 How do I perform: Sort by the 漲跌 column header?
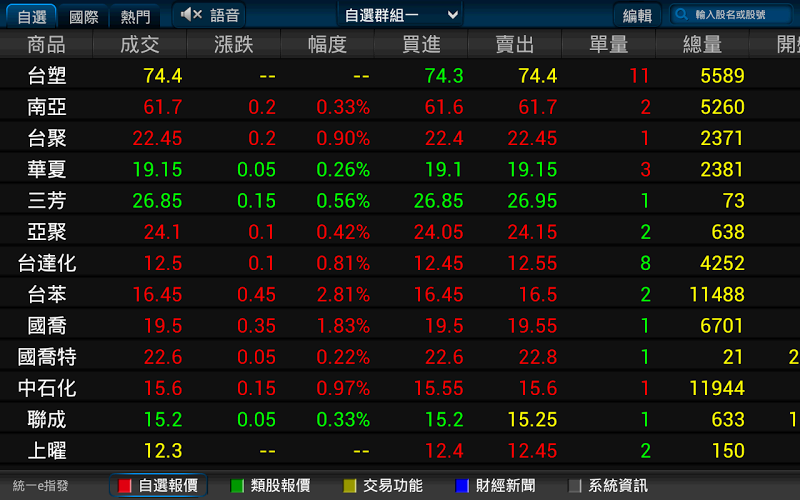point(234,44)
